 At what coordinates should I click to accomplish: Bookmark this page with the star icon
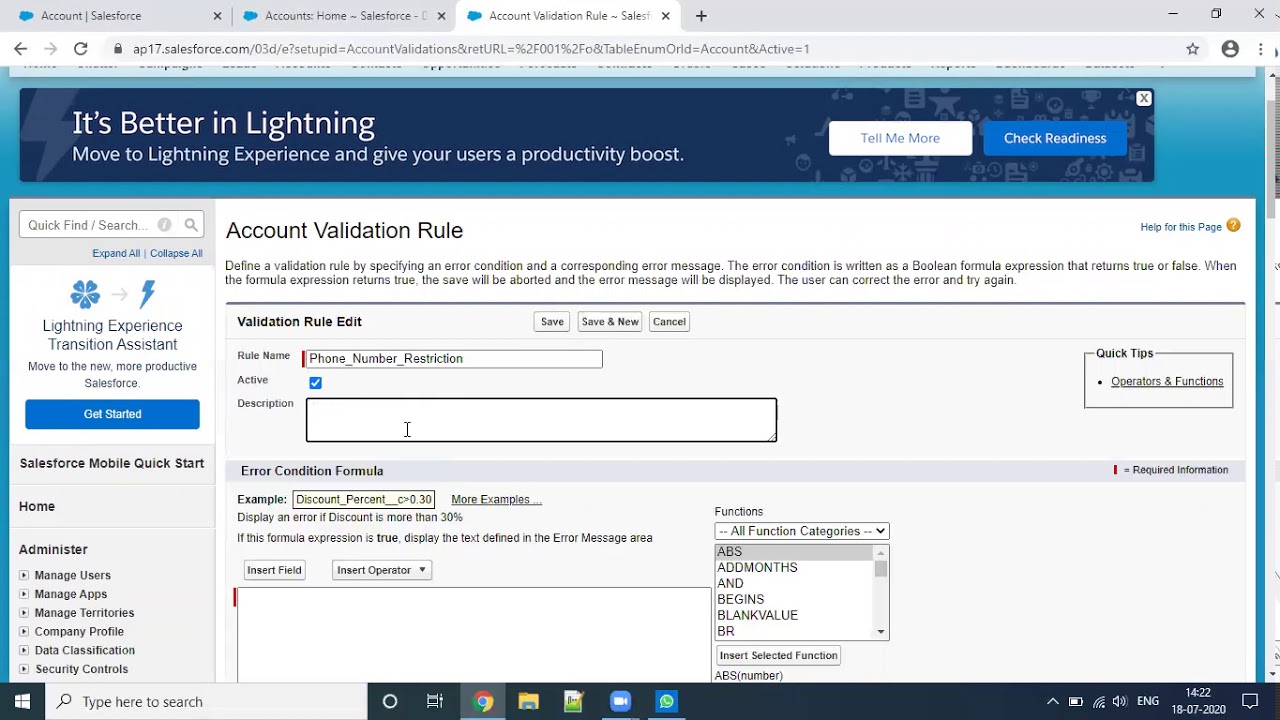coord(1193,48)
